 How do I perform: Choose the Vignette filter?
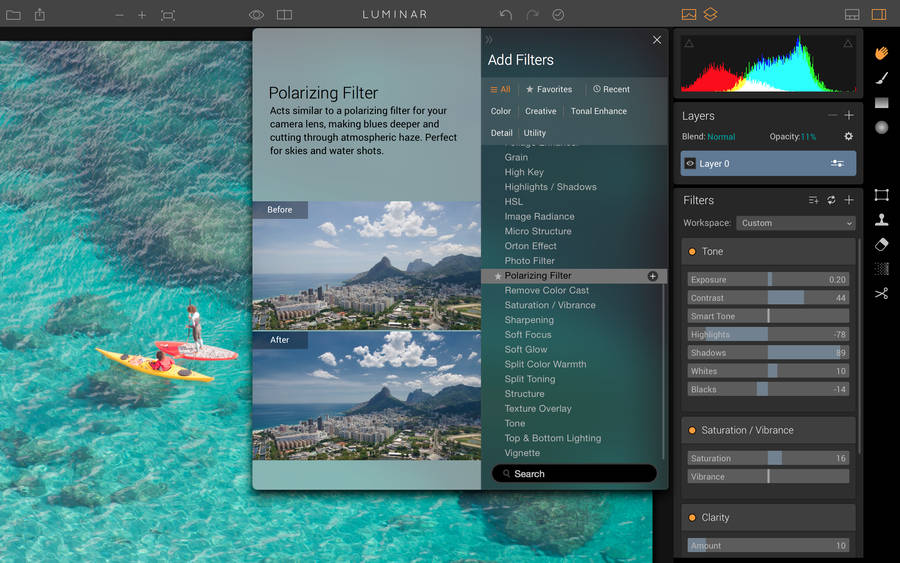(522, 453)
